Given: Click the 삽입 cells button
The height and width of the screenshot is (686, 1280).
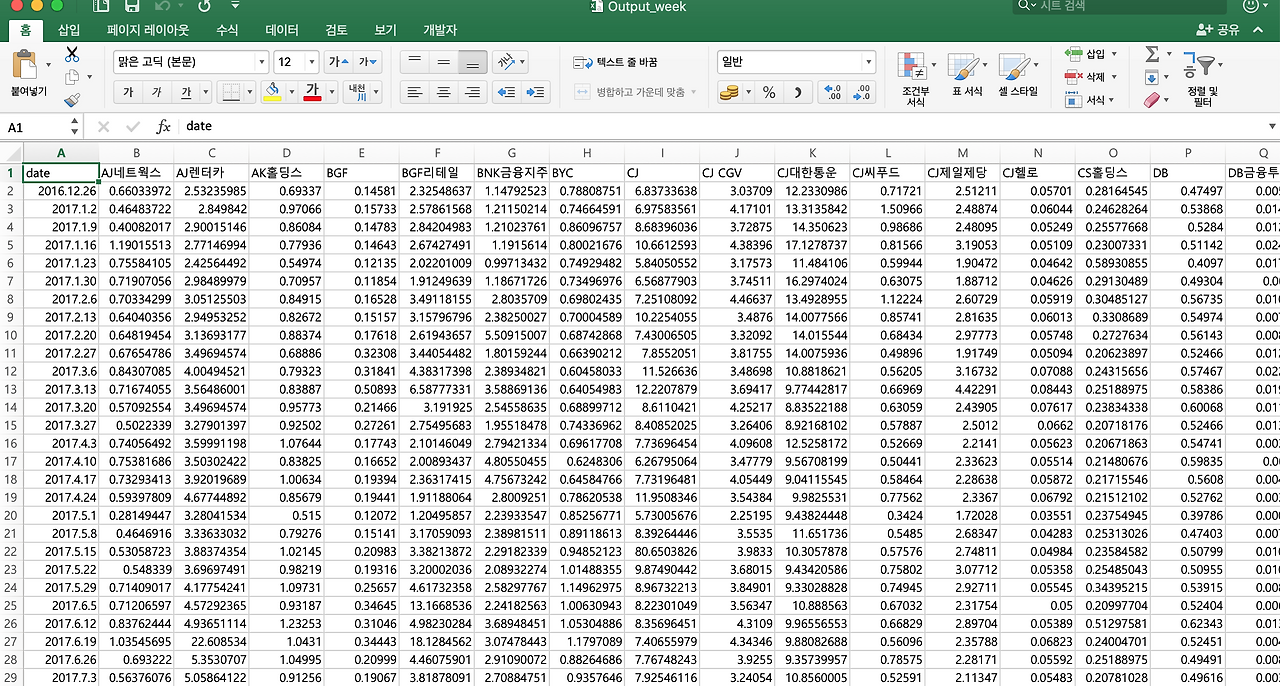Looking at the screenshot, I should 1089,54.
